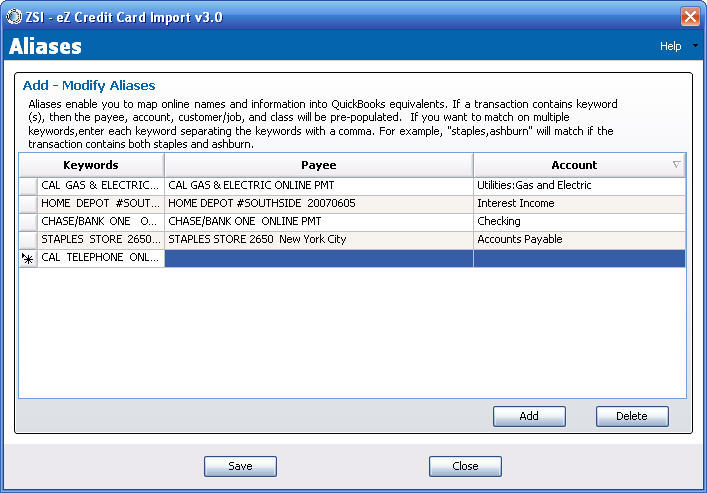Click the Save button
This screenshot has width=707, height=493.
tap(240, 466)
